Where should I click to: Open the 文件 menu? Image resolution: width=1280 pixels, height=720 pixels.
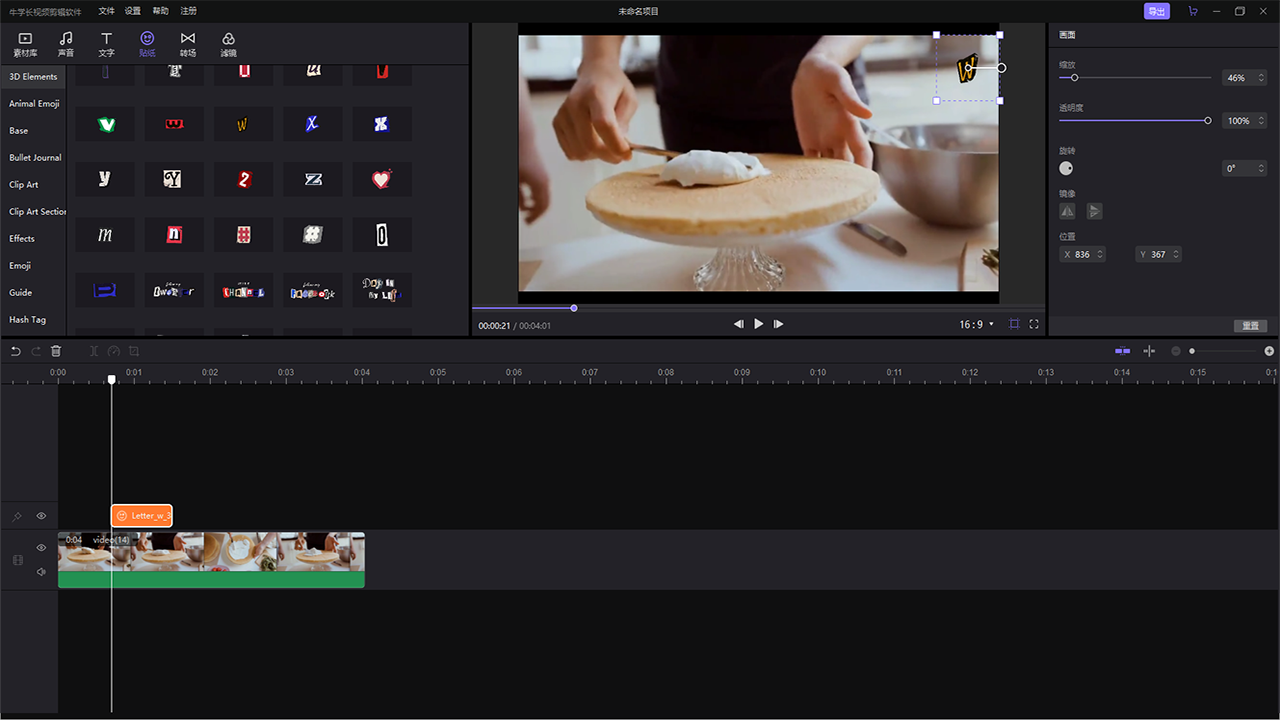pos(107,11)
